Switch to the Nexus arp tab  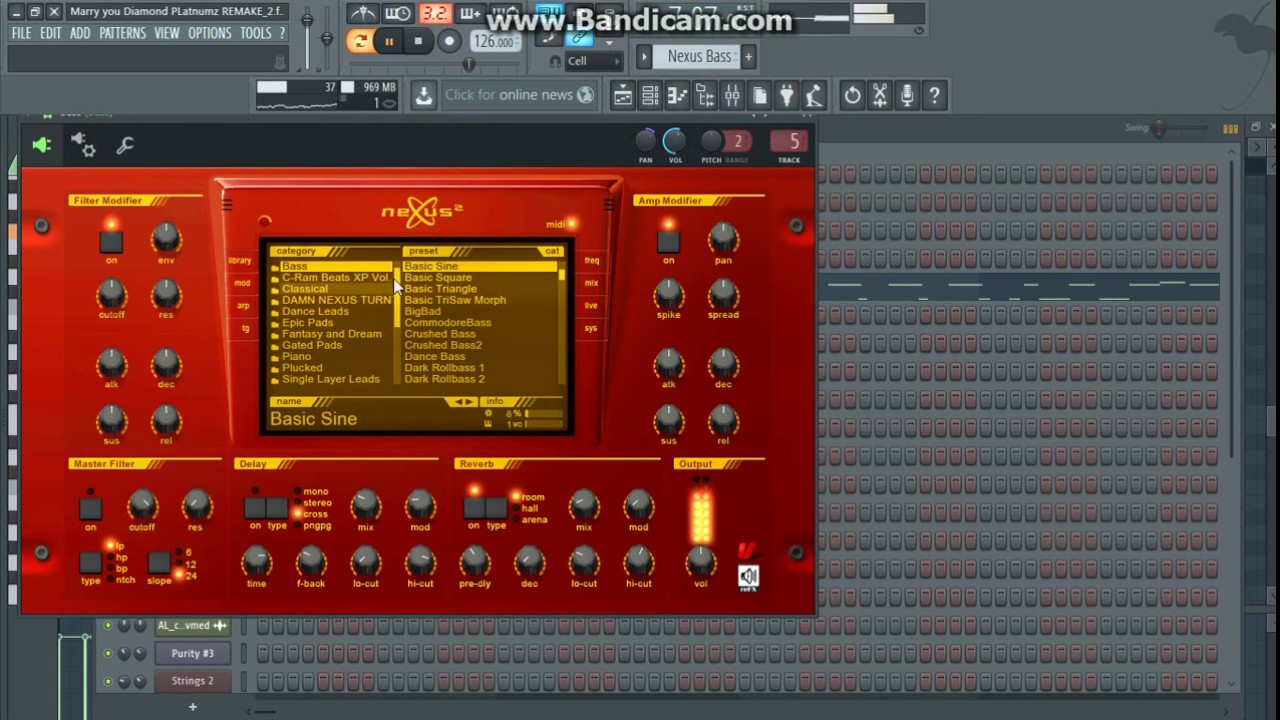click(x=242, y=306)
